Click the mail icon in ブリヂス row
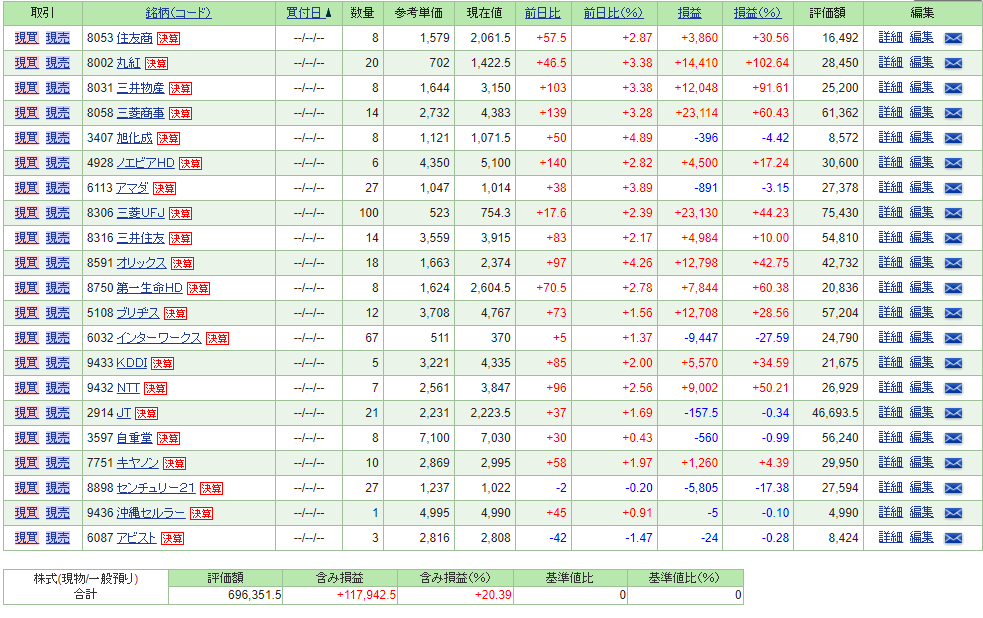This screenshot has width=983, height=618. [x=953, y=313]
